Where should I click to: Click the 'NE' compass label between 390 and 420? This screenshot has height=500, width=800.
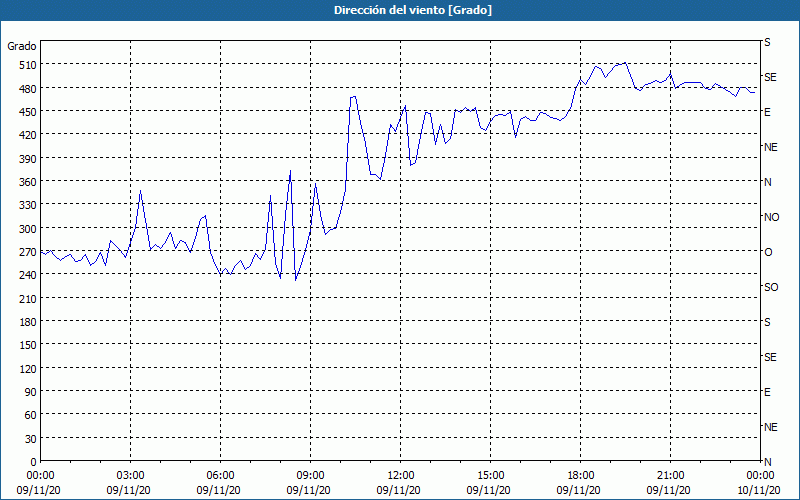point(771,147)
